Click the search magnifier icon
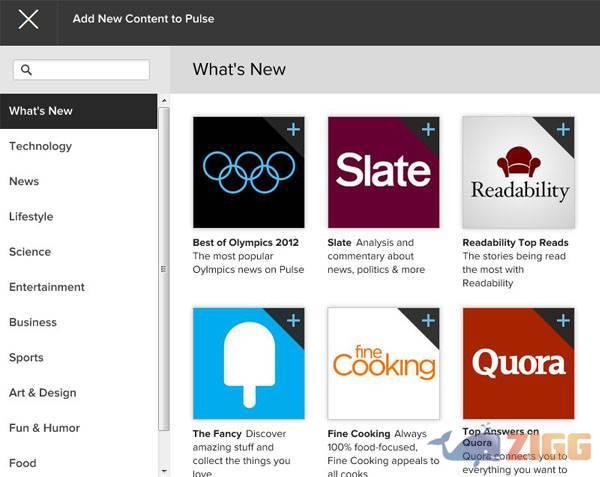Image resolution: width=600 pixels, height=477 pixels. (x=26, y=70)
